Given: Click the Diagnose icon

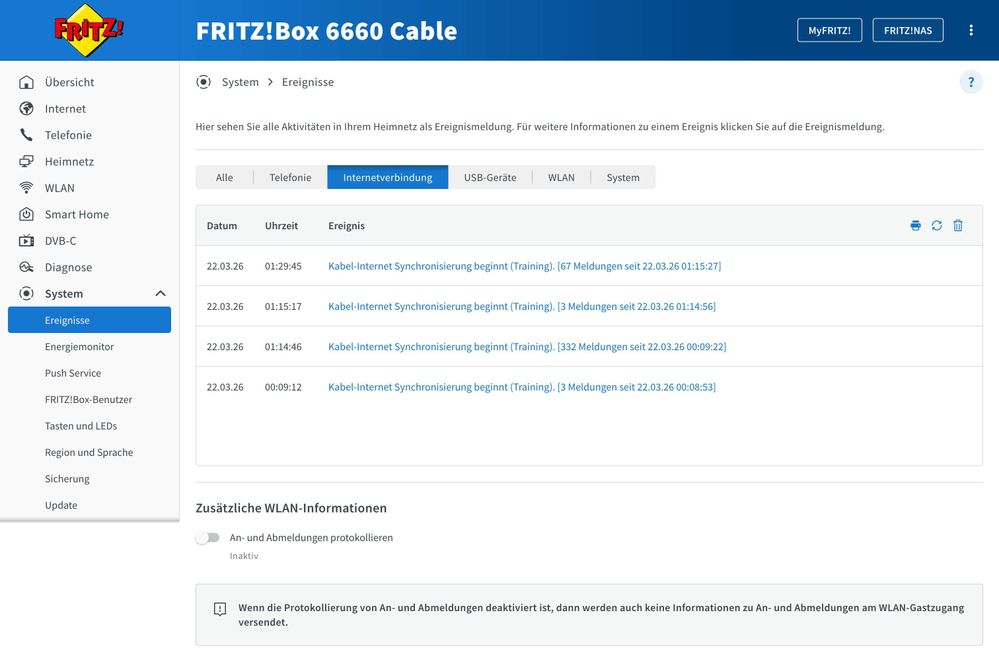Looking at the screenshot, I should pos(26,267).
